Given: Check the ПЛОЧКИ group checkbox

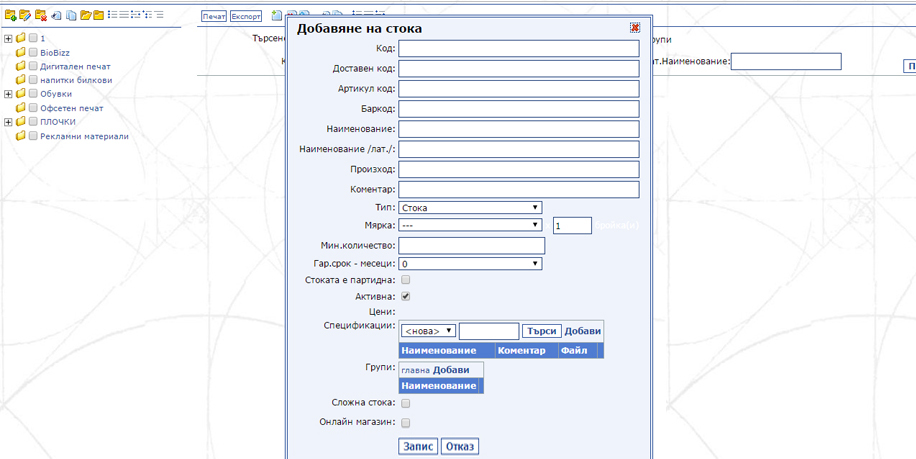Looking at the screenshot, I should pos(33,121).
